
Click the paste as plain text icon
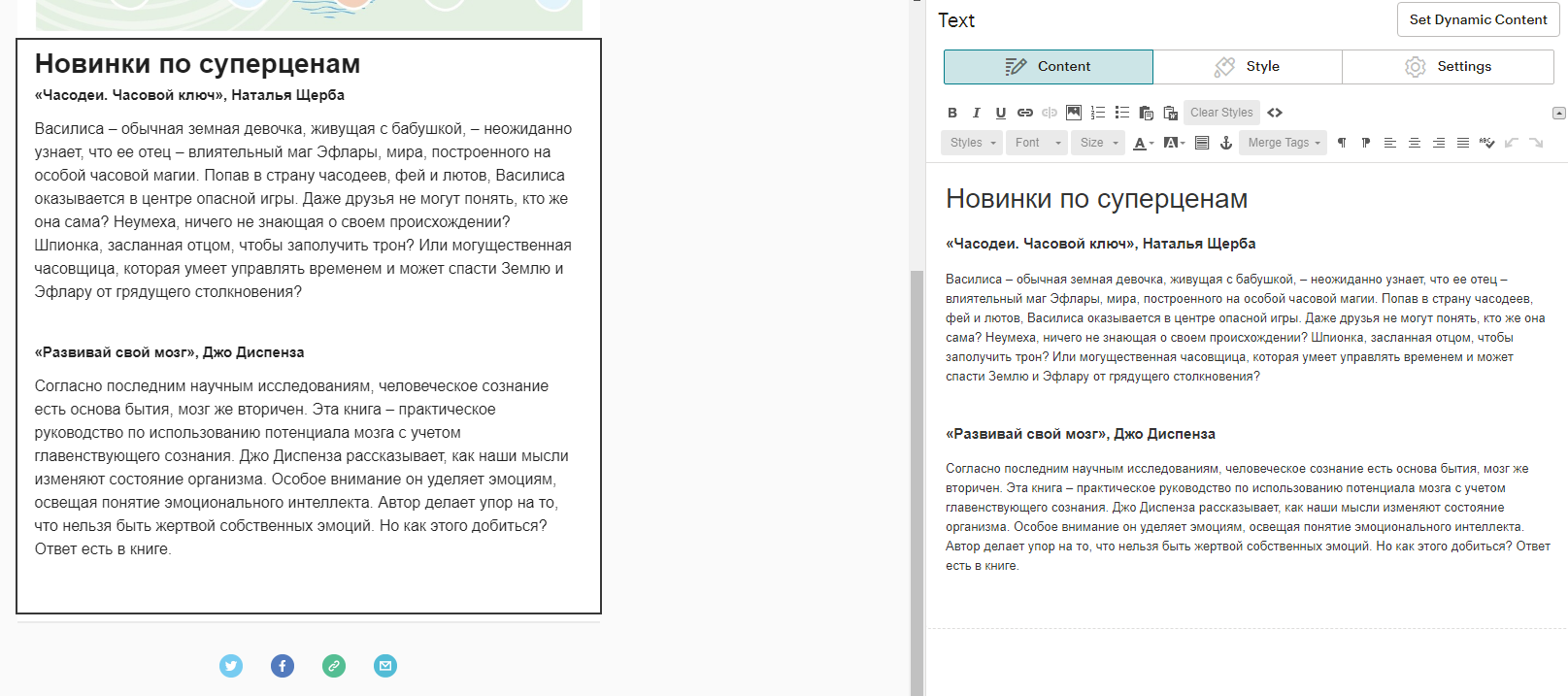tap(1147, 113)
